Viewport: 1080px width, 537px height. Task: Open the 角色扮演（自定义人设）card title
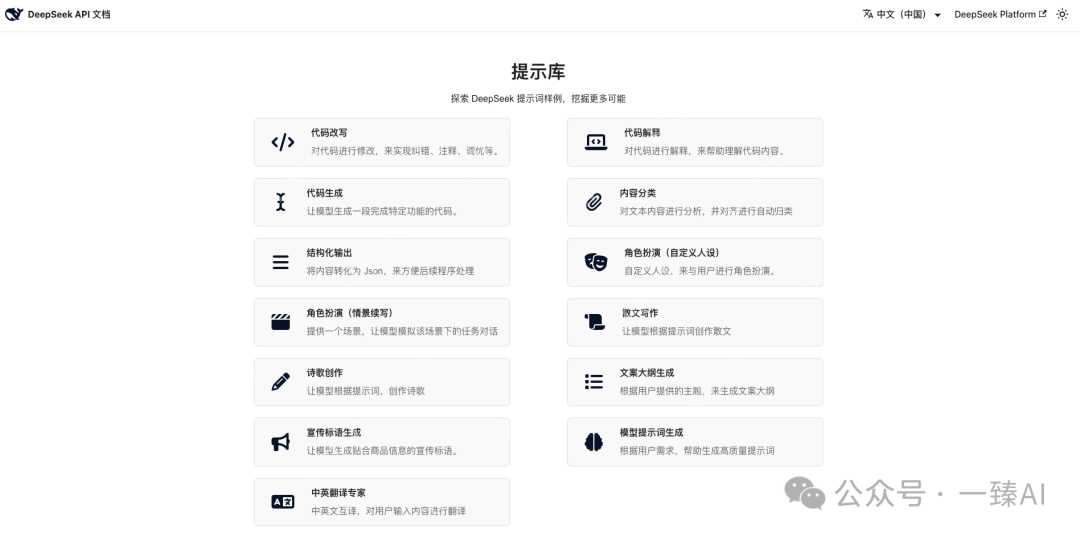click(672, 253)
